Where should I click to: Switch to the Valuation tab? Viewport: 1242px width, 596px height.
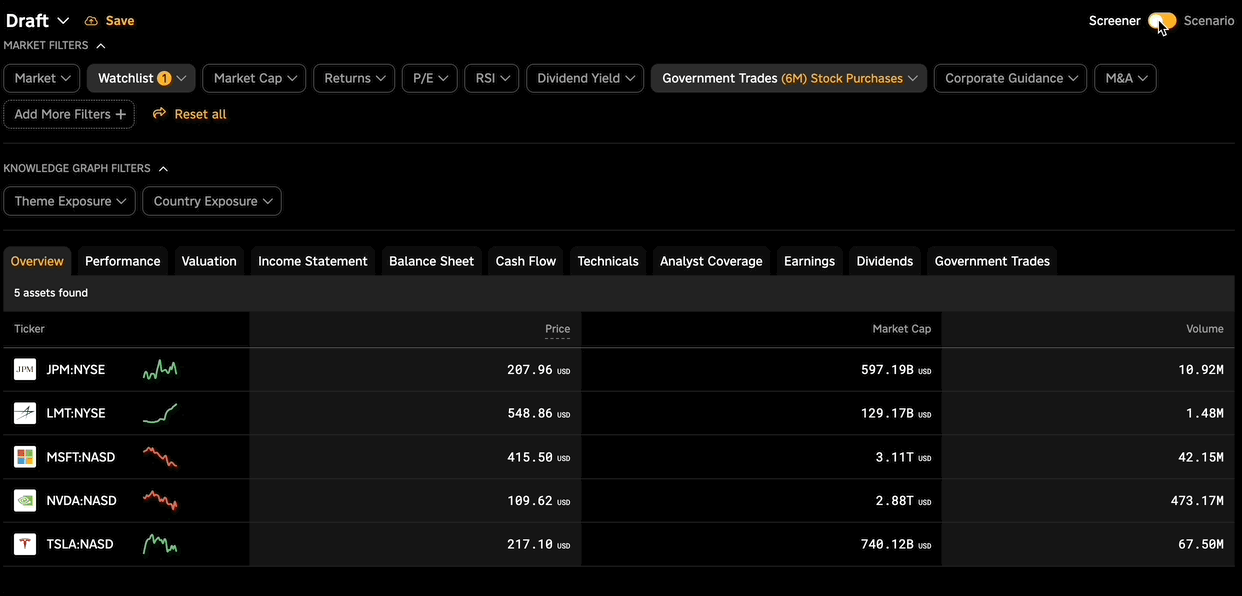pyautogui.click(x=209, y=261)
